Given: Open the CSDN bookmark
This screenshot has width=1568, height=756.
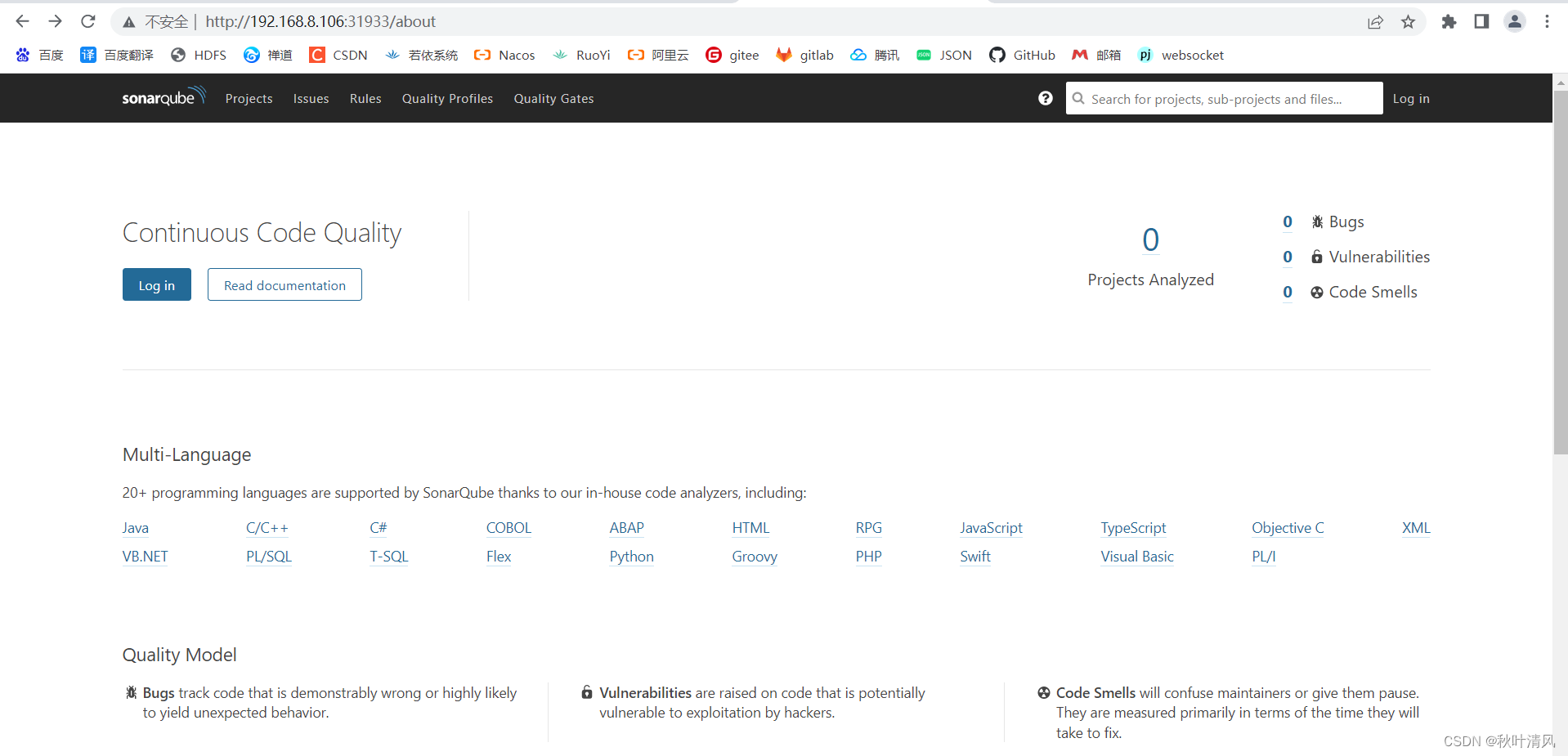Looking at the screenshot, I should (x=338, y=55).
